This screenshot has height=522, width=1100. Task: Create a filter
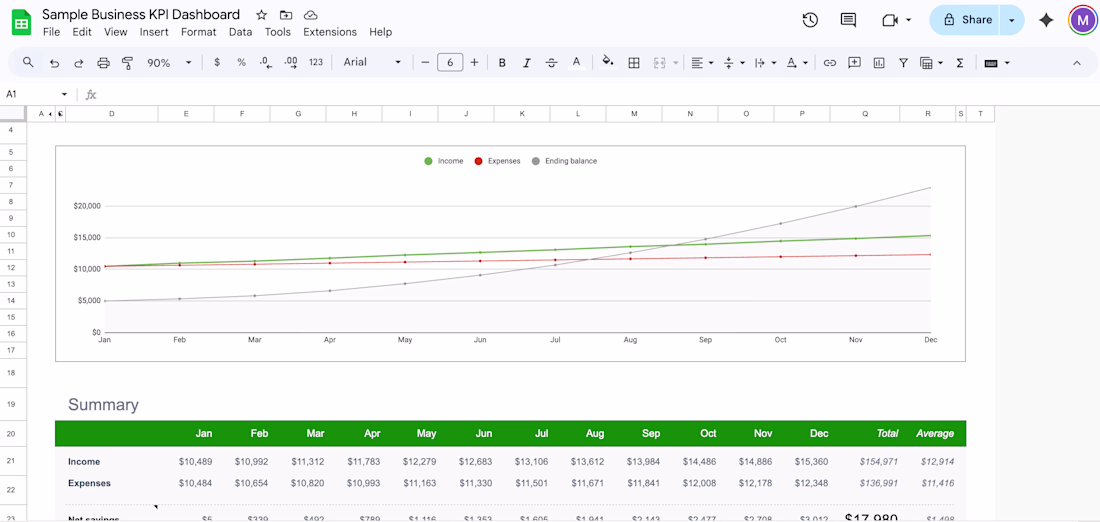coord(904,62)
